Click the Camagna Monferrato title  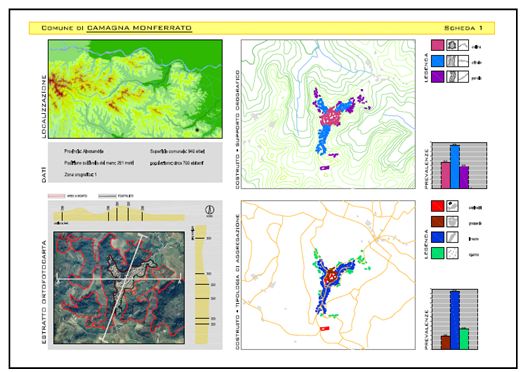pyautogui.click(x=139, y=28)
